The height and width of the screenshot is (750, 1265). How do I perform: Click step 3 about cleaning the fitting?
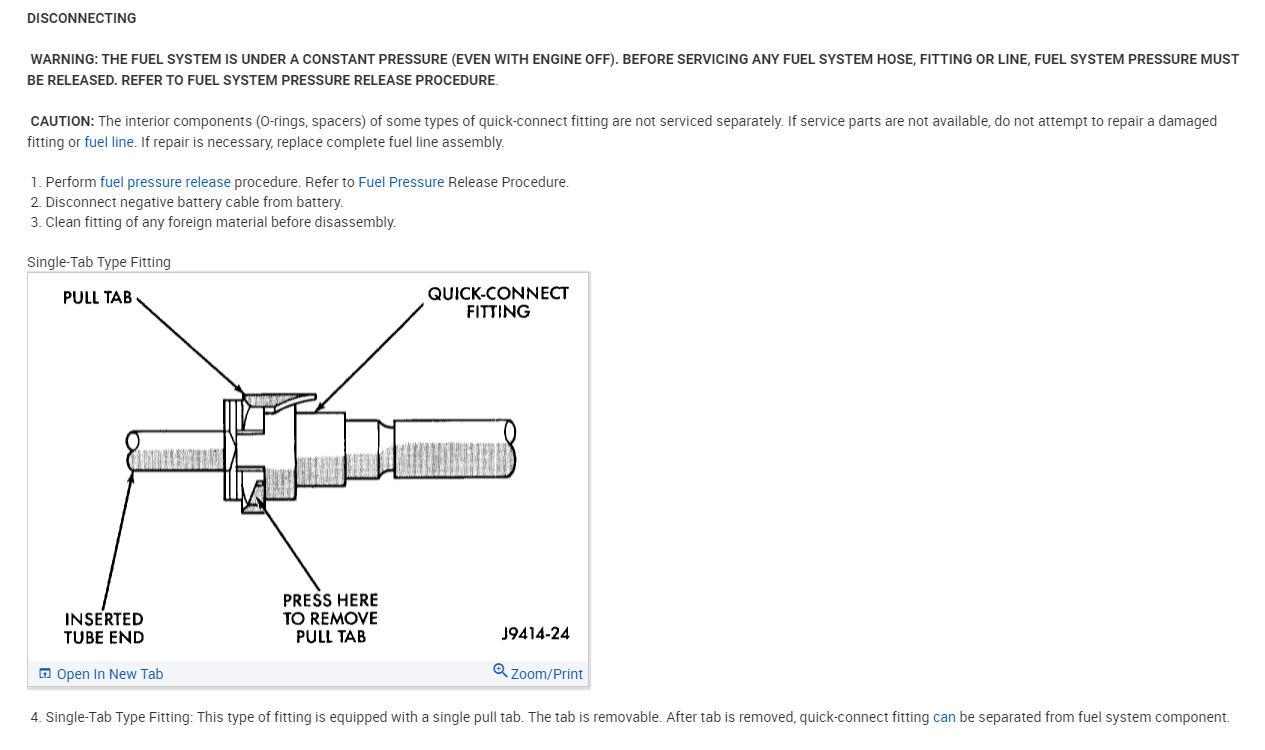tap(220, 222)
